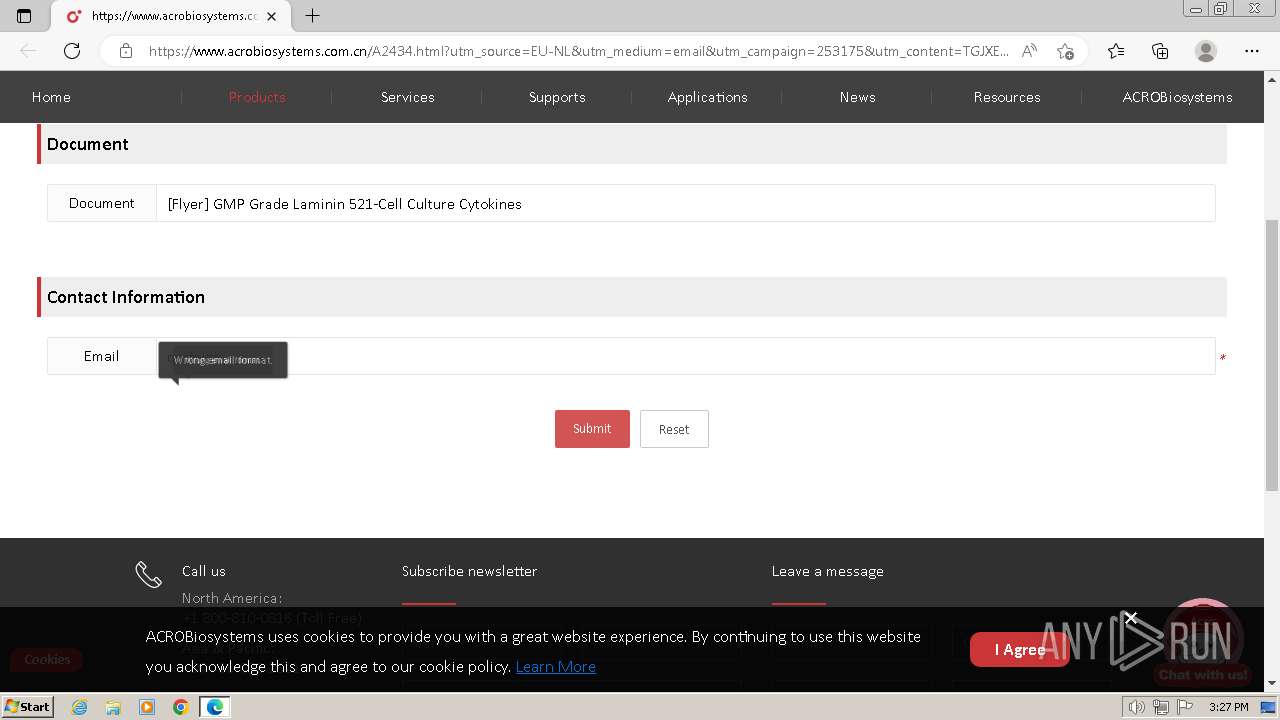This screenshot has width=1280, height=720.
Task: Open File Explorer from taskbar
Action: [x=113, y=707]
